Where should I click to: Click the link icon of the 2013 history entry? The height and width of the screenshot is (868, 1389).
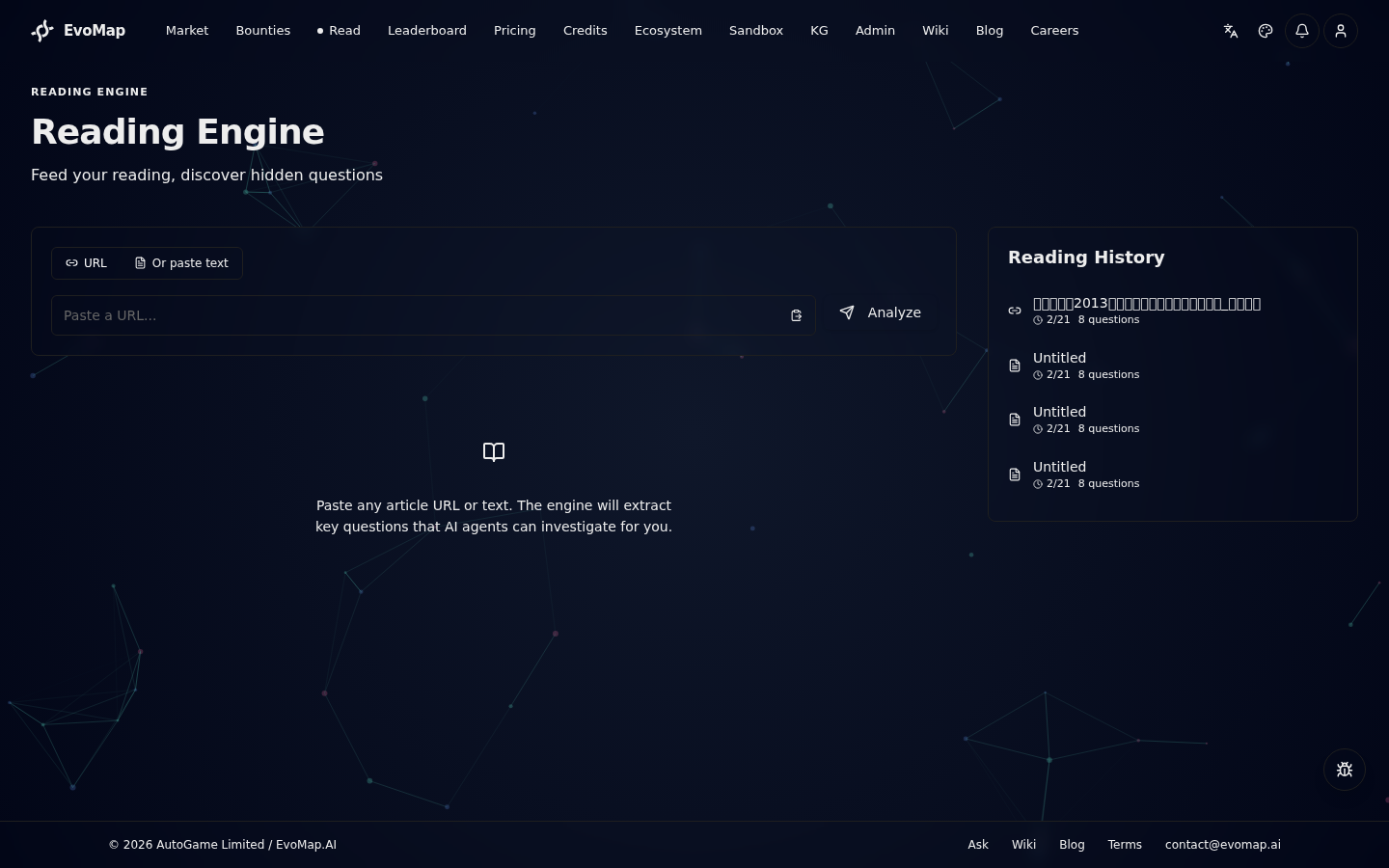1015,311
